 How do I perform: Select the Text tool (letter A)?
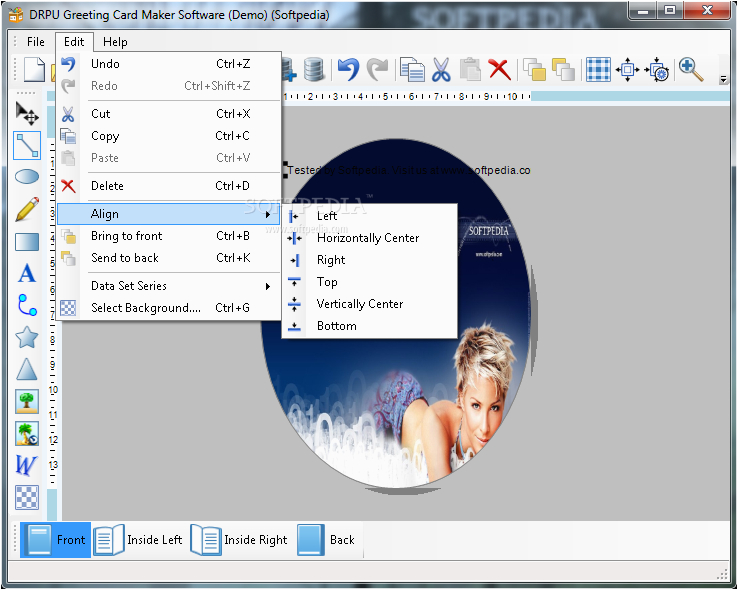[x=27, y=273]
